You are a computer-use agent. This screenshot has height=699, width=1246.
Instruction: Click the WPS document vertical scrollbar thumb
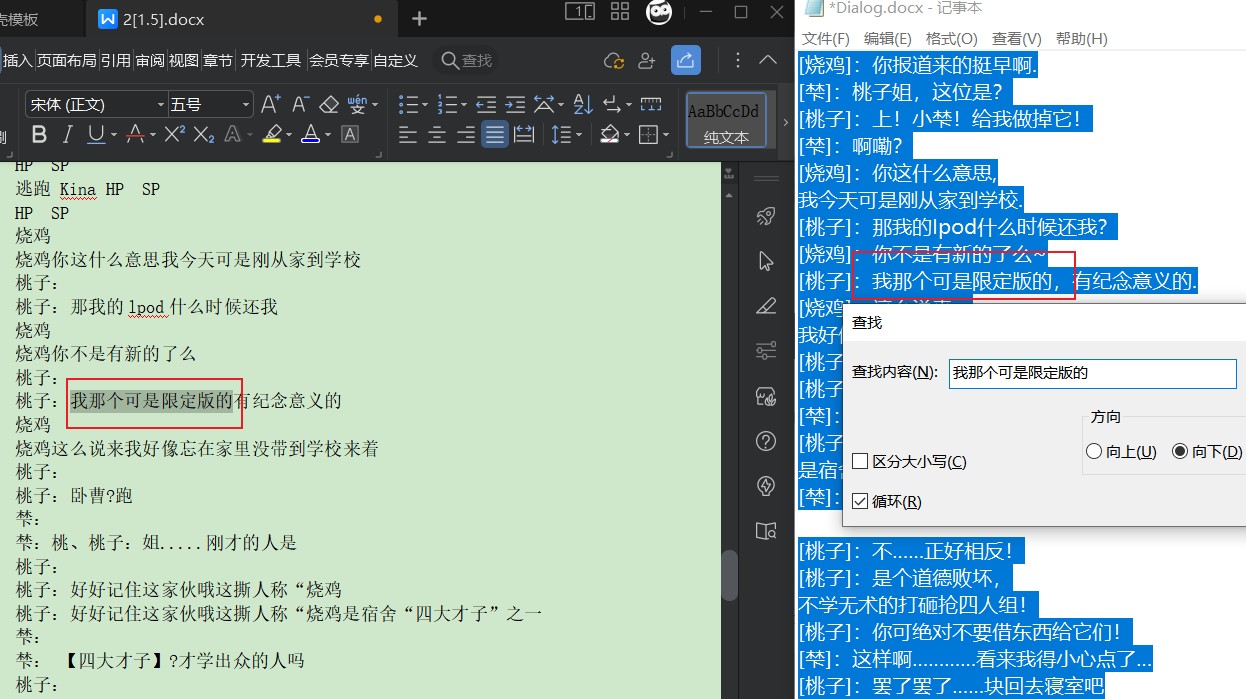730,574
